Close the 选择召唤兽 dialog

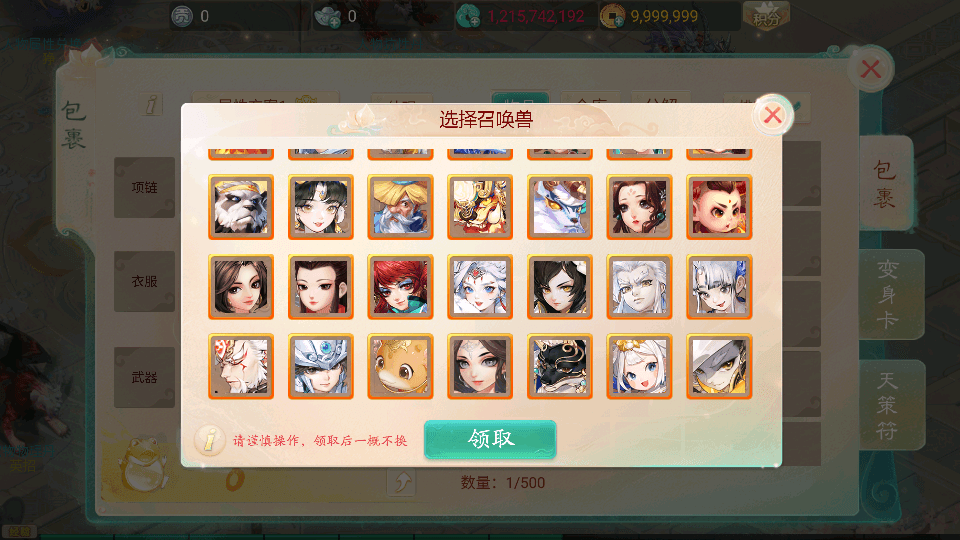pyautogui.click(x=773, y=114)
